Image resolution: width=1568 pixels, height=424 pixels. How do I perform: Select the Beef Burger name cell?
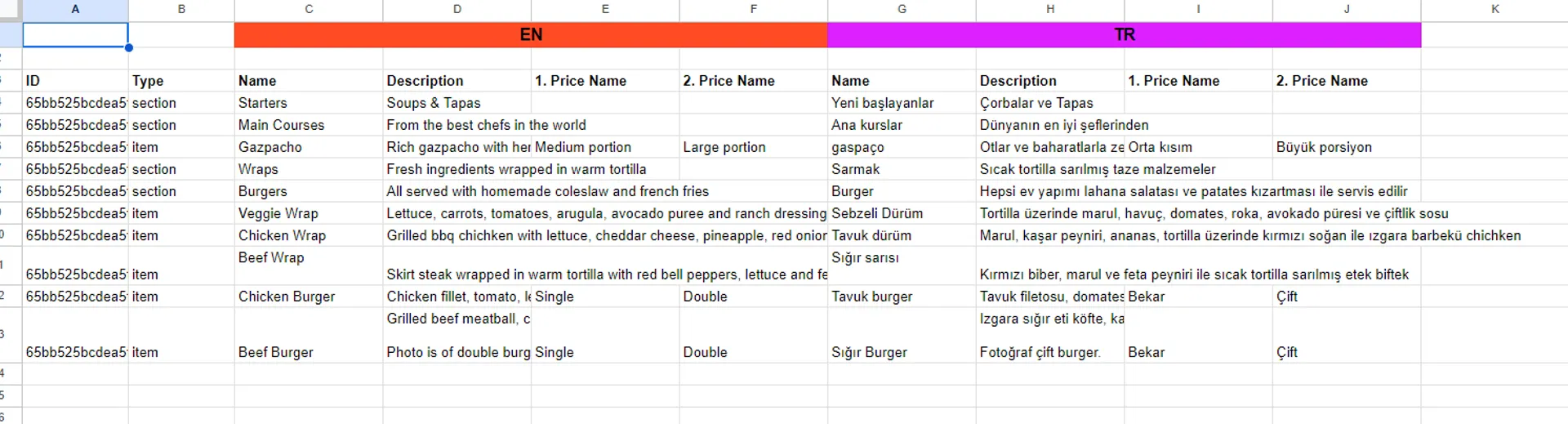coord(309,335)
